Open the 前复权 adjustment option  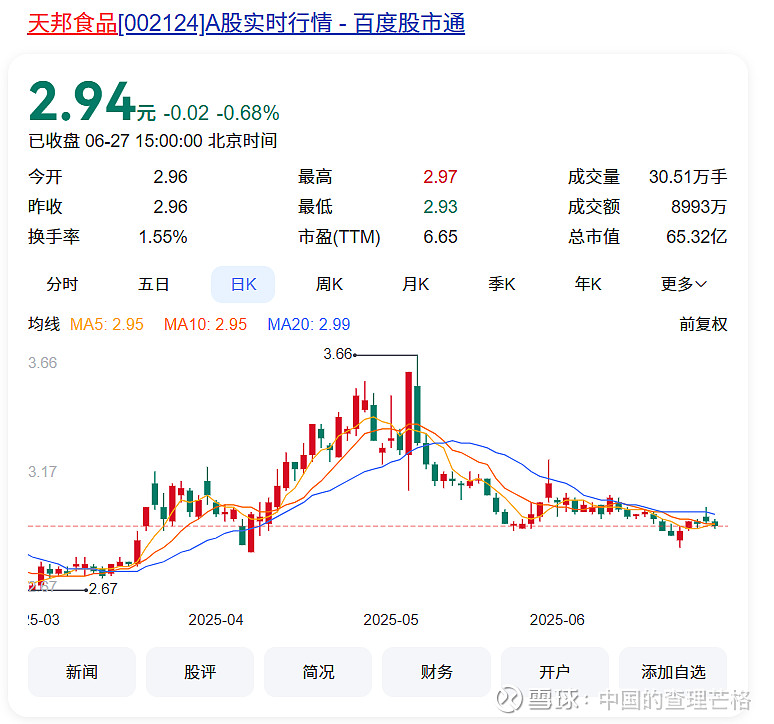point(703,324)
